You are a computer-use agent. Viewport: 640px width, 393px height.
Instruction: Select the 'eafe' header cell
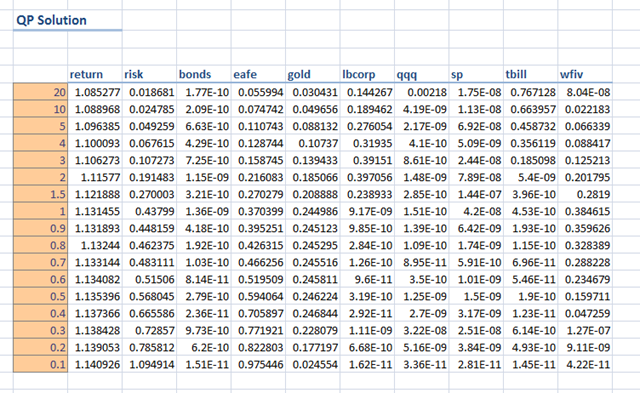258,74
